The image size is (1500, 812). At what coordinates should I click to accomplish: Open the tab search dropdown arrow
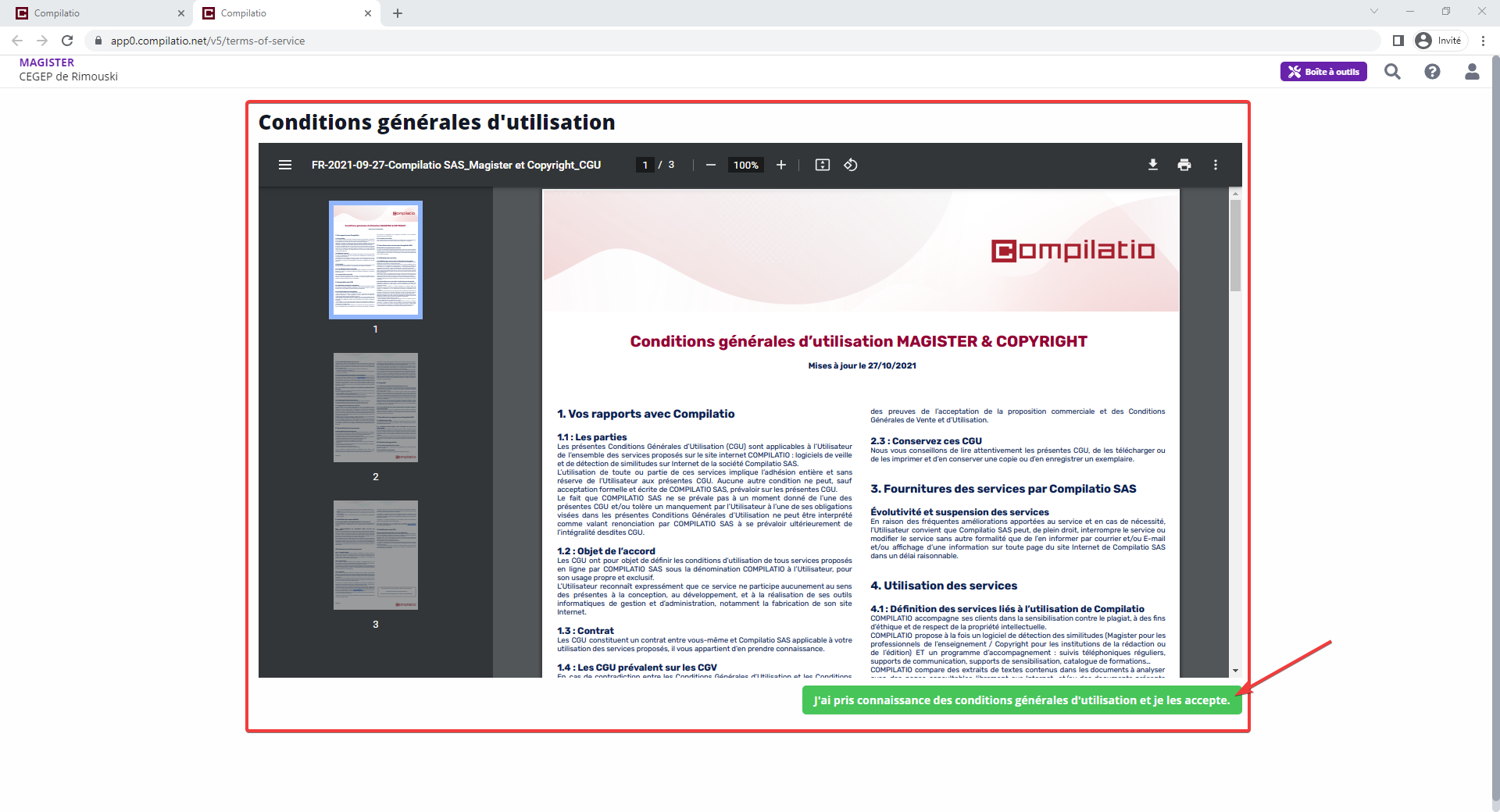point(1373,11)
